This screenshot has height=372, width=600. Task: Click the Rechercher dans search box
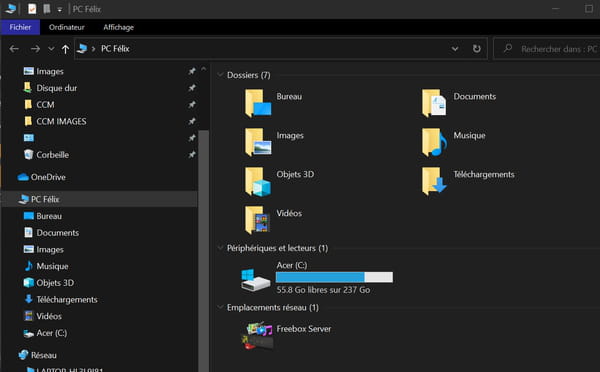coord(547,49)
